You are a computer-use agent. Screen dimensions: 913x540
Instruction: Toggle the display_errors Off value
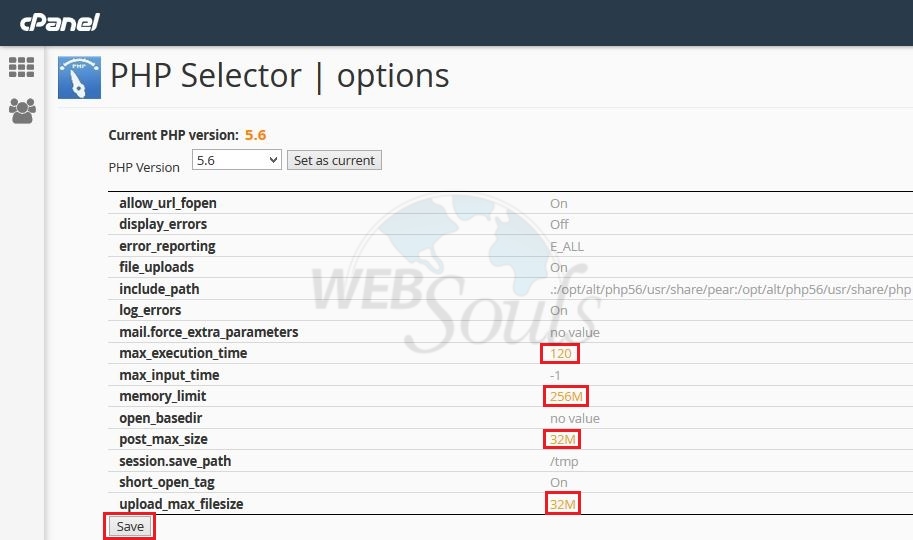coord(559,225)
